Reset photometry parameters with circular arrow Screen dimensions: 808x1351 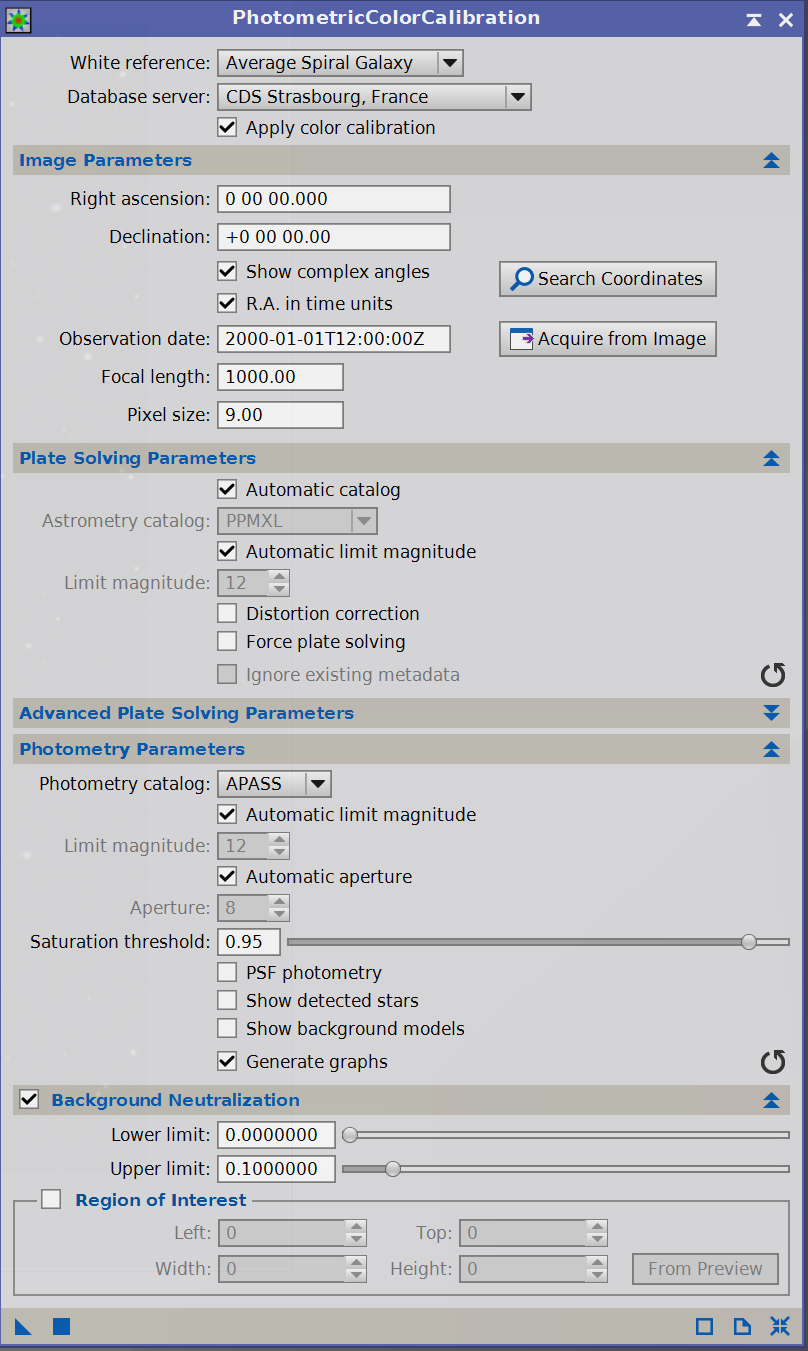click(773, 1061)
